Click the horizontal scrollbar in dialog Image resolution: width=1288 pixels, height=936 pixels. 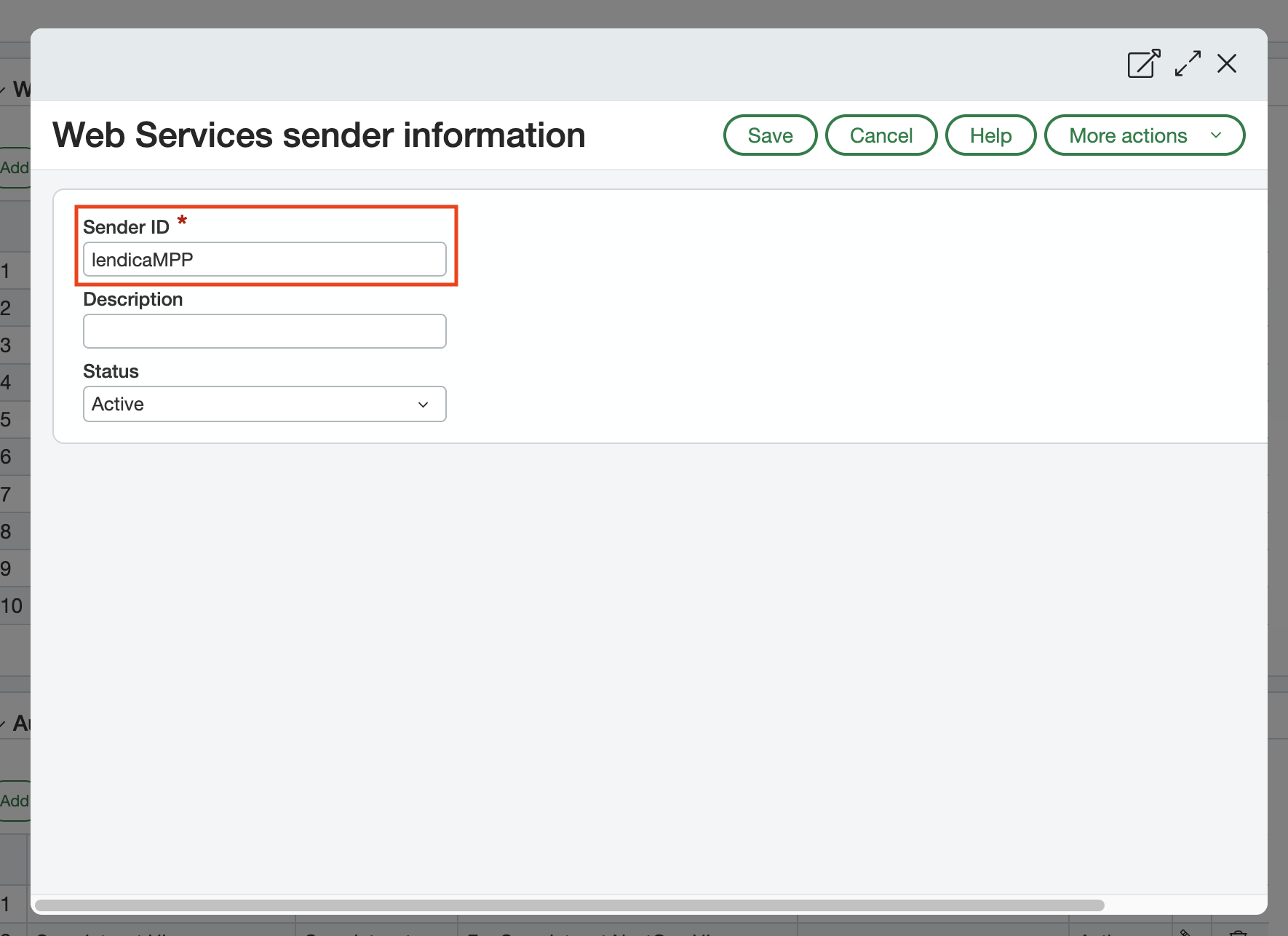coord(570,905)
